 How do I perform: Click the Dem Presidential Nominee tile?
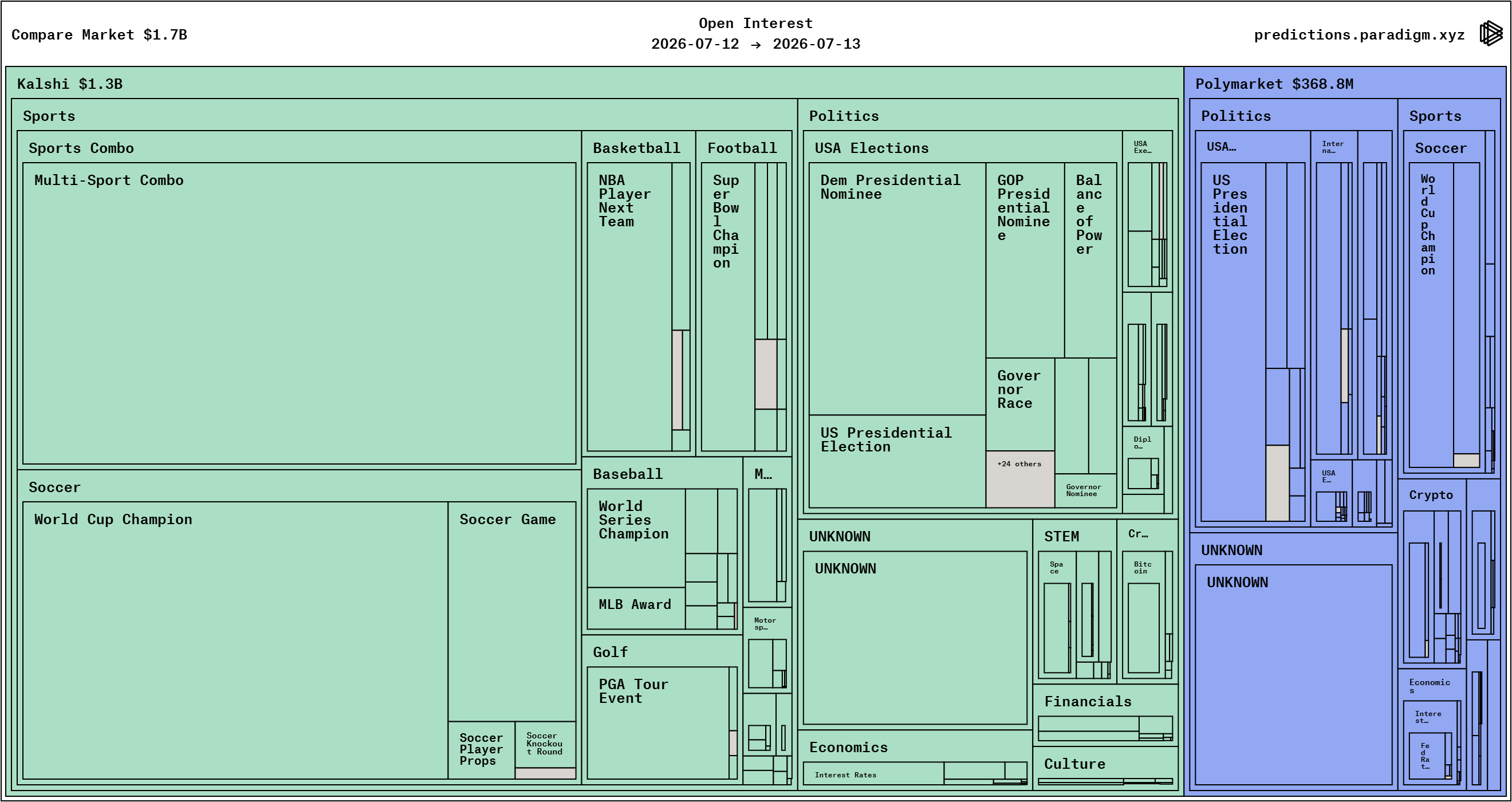tap(897, 289)
